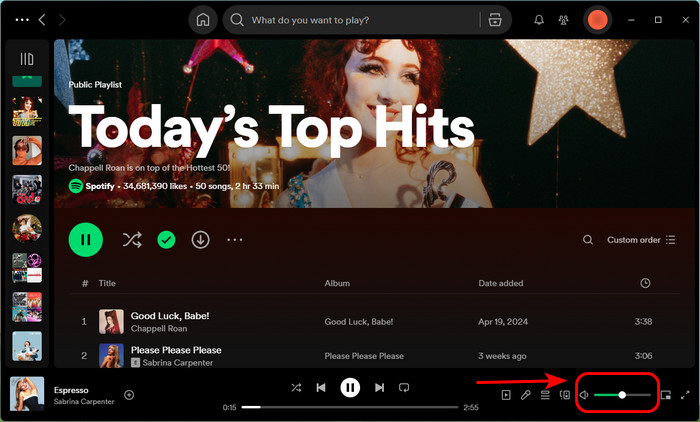The height and width of the screenshot is (422, 700).
Task: Mute with the speaker icon
Action: pos(584,395)
